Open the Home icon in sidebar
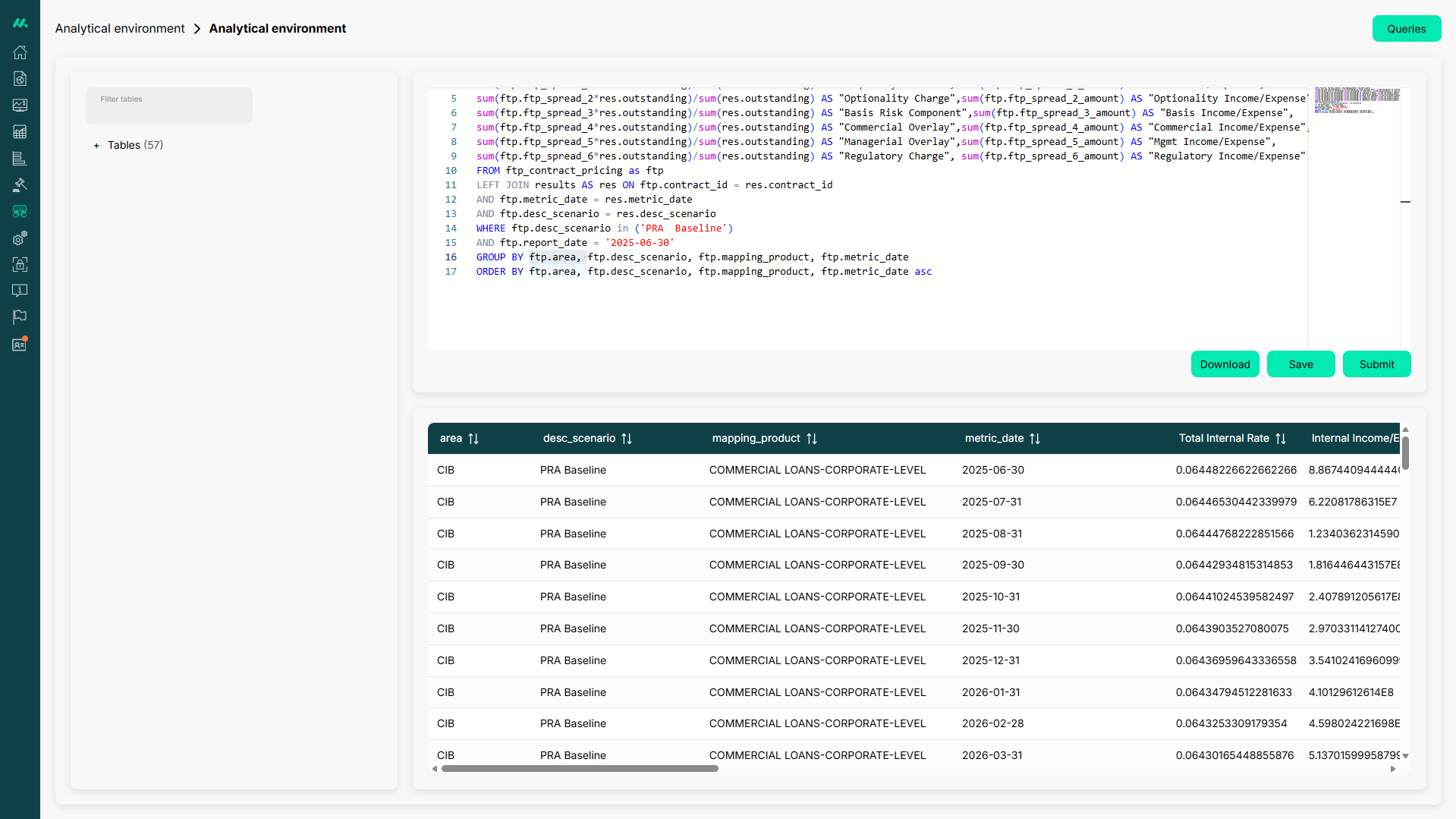Viewport: 1456px width, 819px height. pyautogui.click(x=20, y=52)
